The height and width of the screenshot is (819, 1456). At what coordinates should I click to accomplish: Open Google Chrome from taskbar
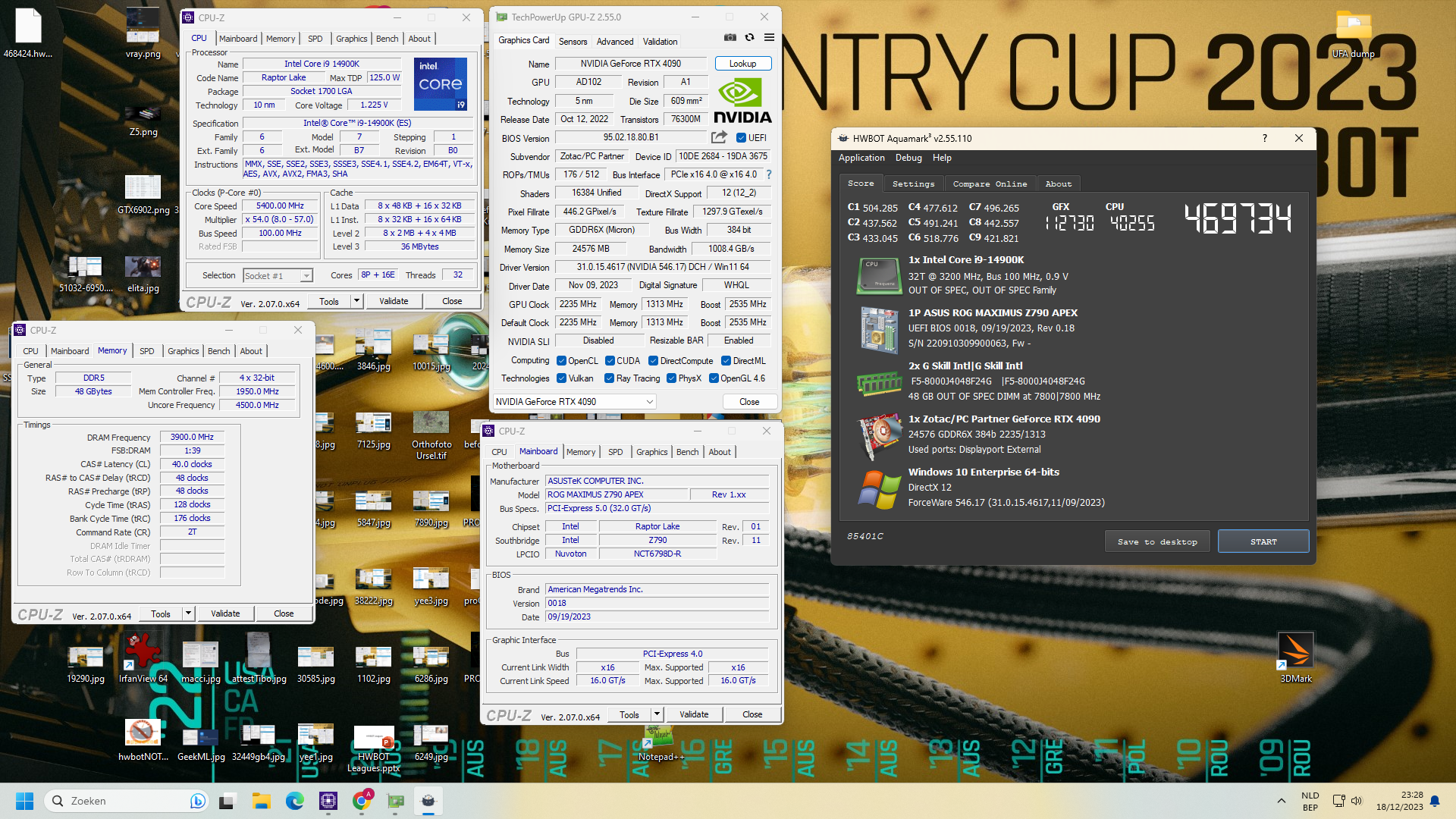coord(362,801)
